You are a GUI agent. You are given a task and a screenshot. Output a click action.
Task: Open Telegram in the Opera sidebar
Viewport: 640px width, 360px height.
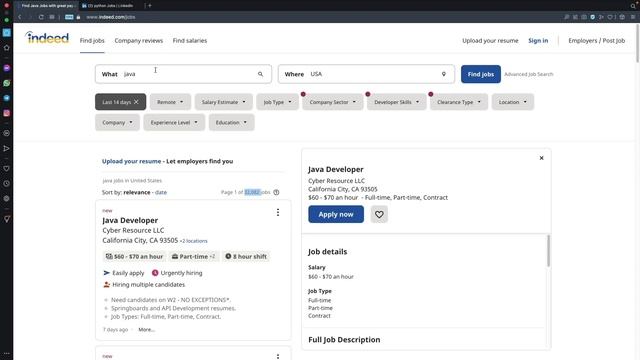coord(7,98)
